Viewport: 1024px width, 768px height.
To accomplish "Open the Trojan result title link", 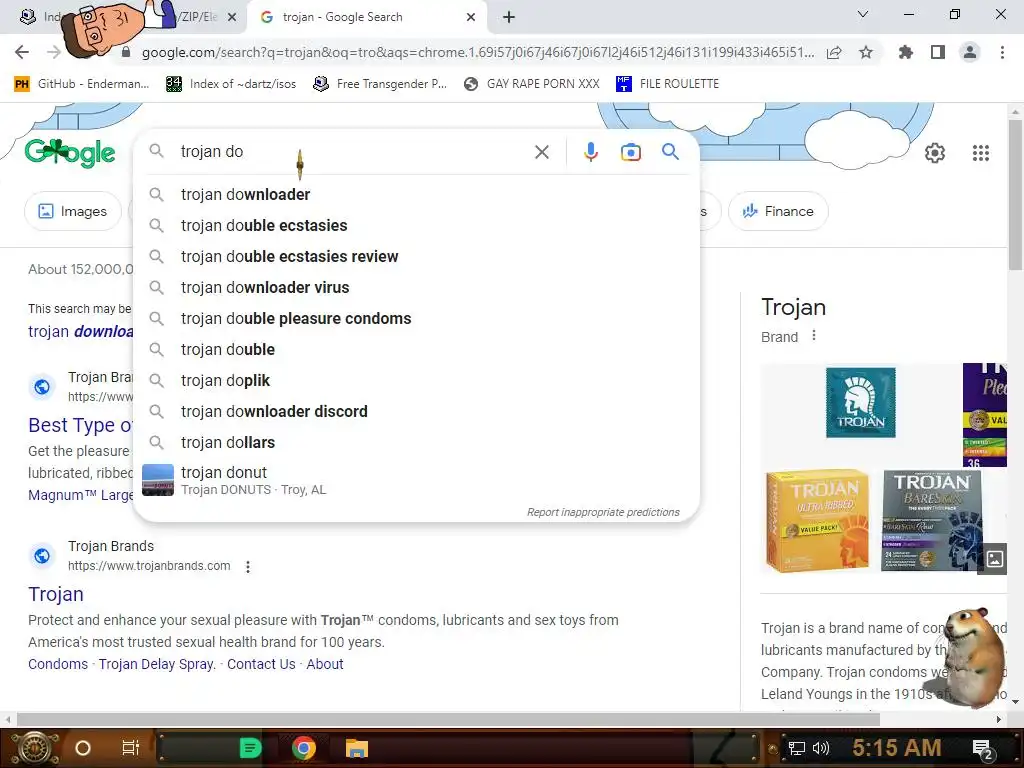I will coord(56,594).
